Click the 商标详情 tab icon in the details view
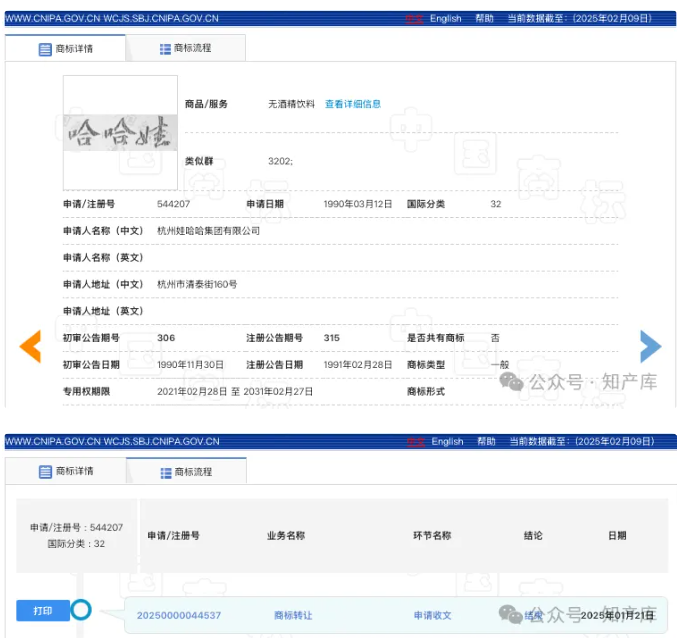 tap(45, 49)
